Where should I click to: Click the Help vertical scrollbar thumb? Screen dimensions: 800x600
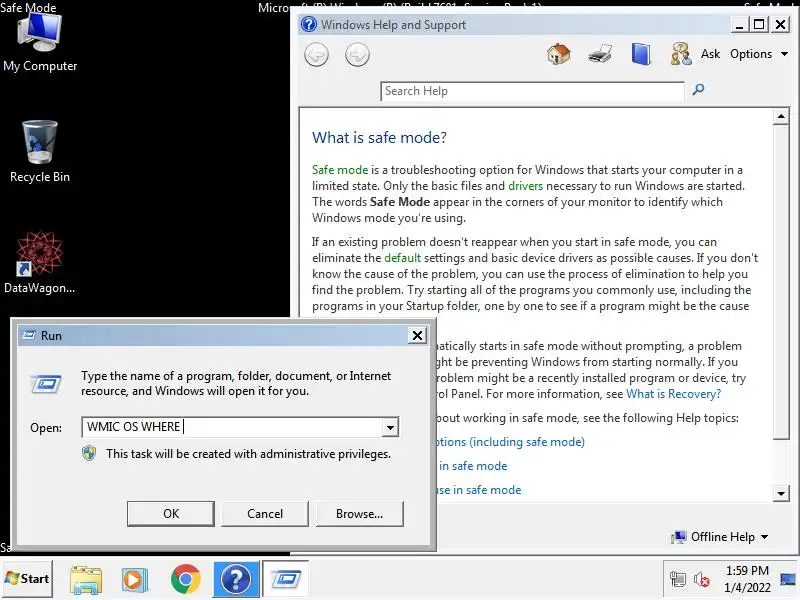781,282
